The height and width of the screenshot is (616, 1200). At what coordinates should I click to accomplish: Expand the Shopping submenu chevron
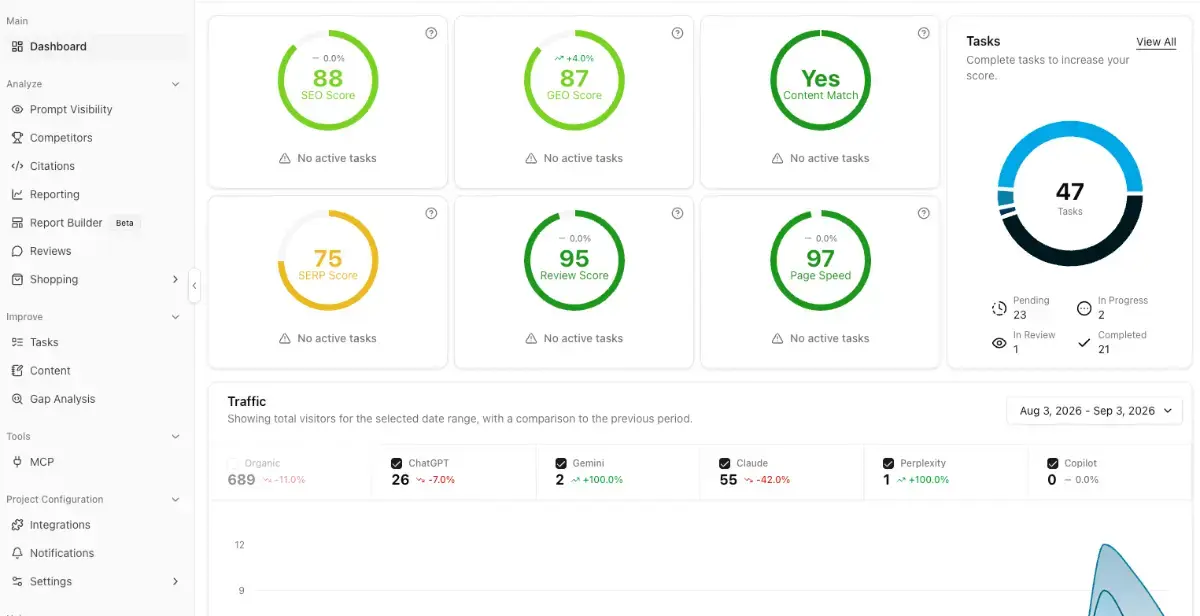[175, 280]
